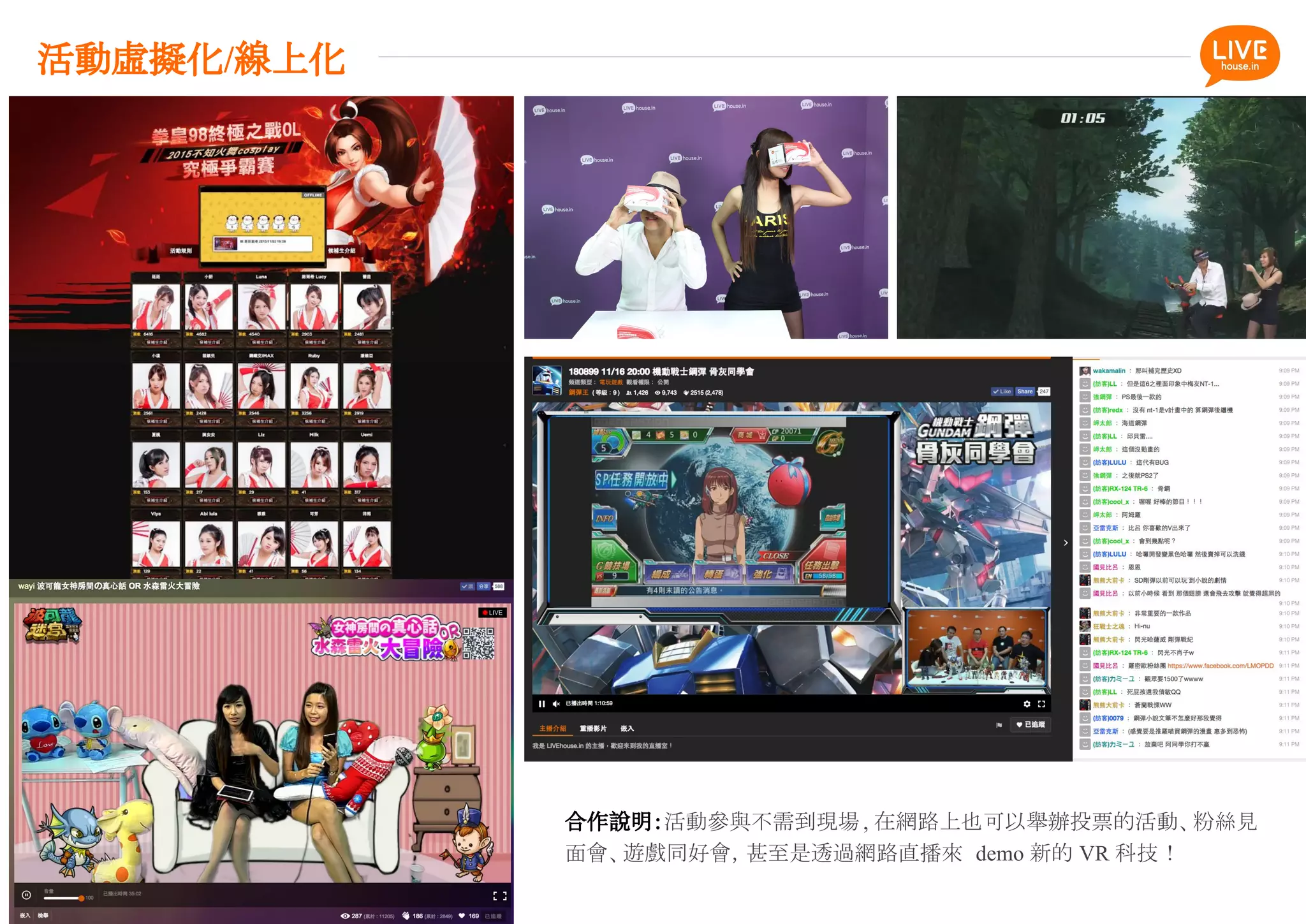Switch to 重播影片 tab

[593, 728]
